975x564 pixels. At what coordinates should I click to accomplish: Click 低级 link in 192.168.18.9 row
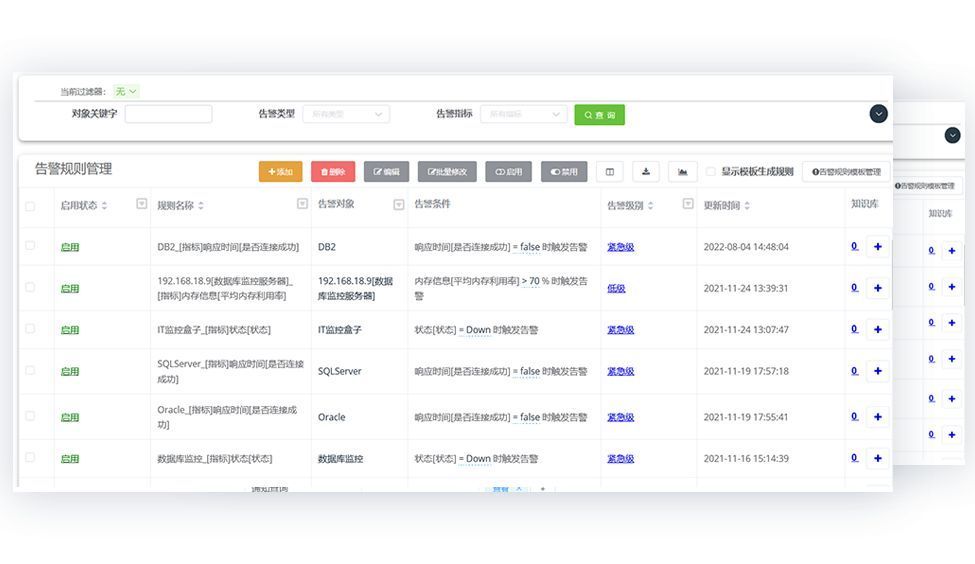pos(616,289)
